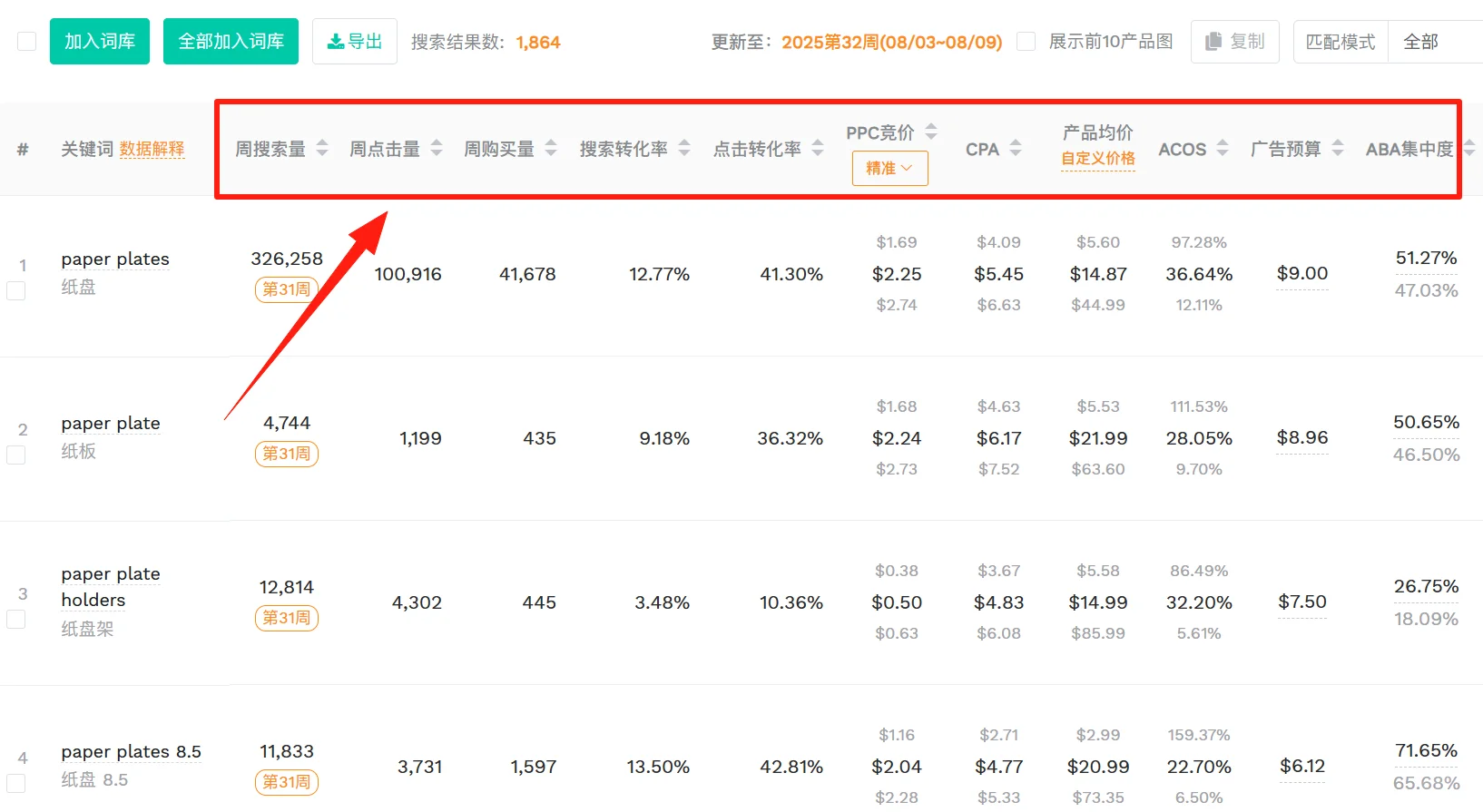Click the 周购买量 column header
This screenshot has width=1483, height=812.
pyautogui.click(x=499, y=149)
